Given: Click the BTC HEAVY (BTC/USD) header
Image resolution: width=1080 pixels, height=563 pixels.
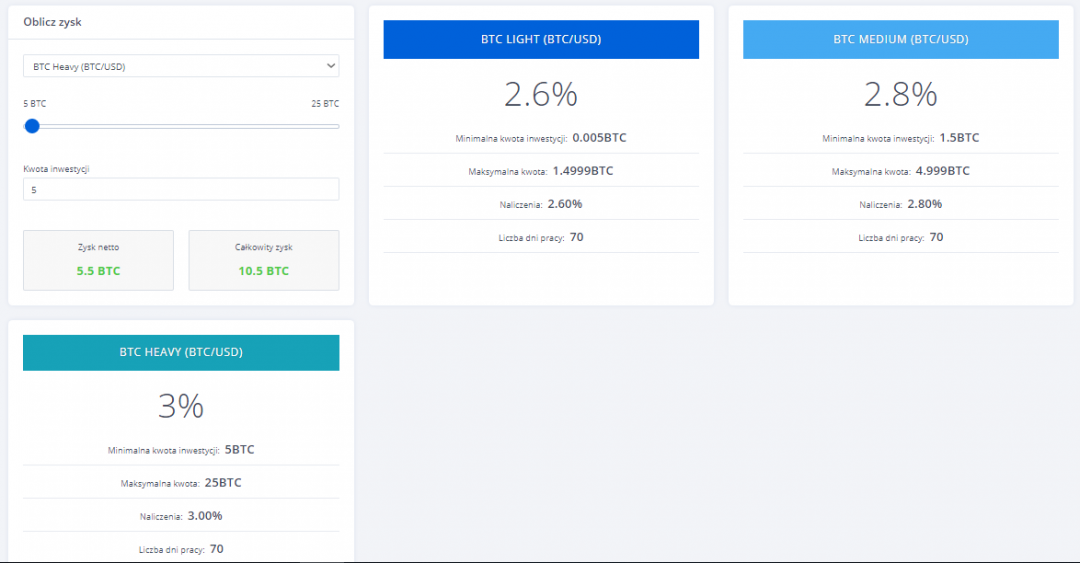Looking at the screenshot, I should tap(181, 352).
